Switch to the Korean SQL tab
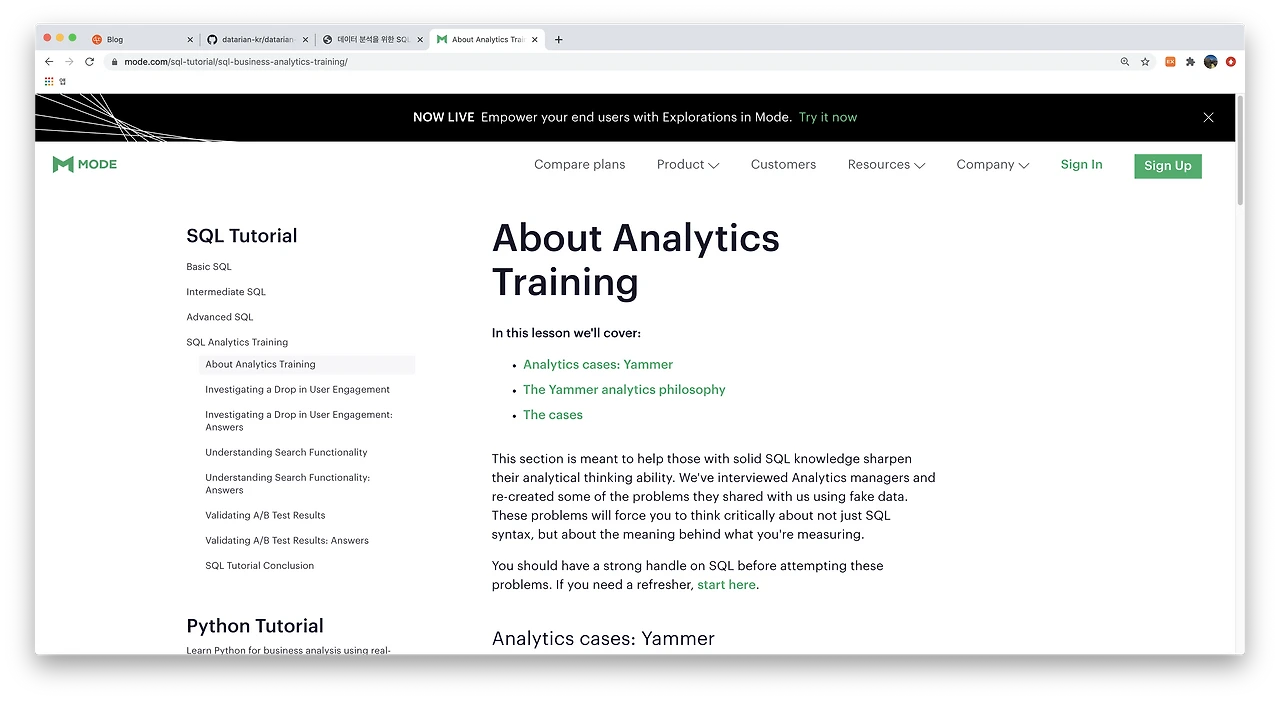This screenshot has height=701, width=1280. pyautogui.click(x=371, y=40)
